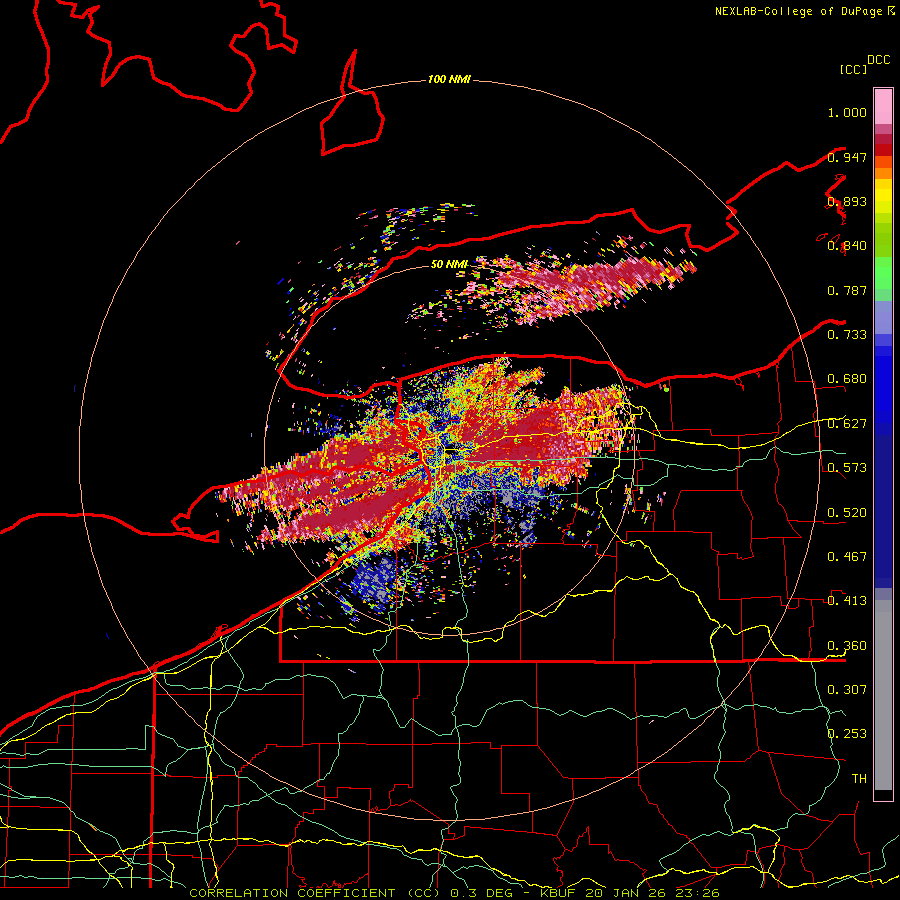The image size is (900, 900).
Task: Select the 1.000 value on the color scale
Action: tap(847, 112)
